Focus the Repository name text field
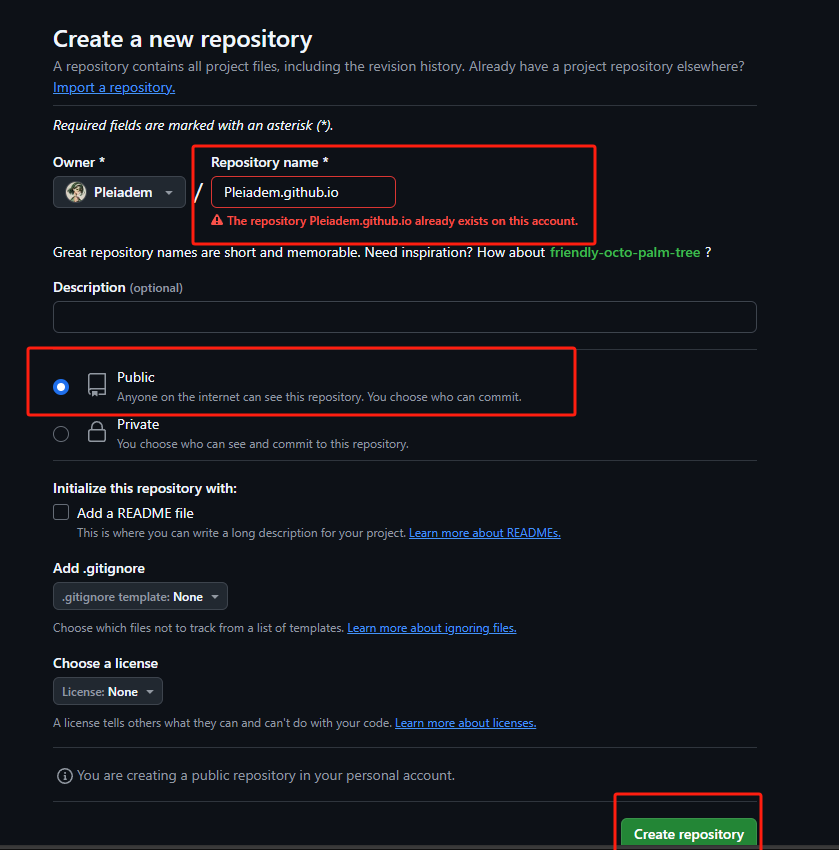Screen dimensions: 839x850 point(303,192)
